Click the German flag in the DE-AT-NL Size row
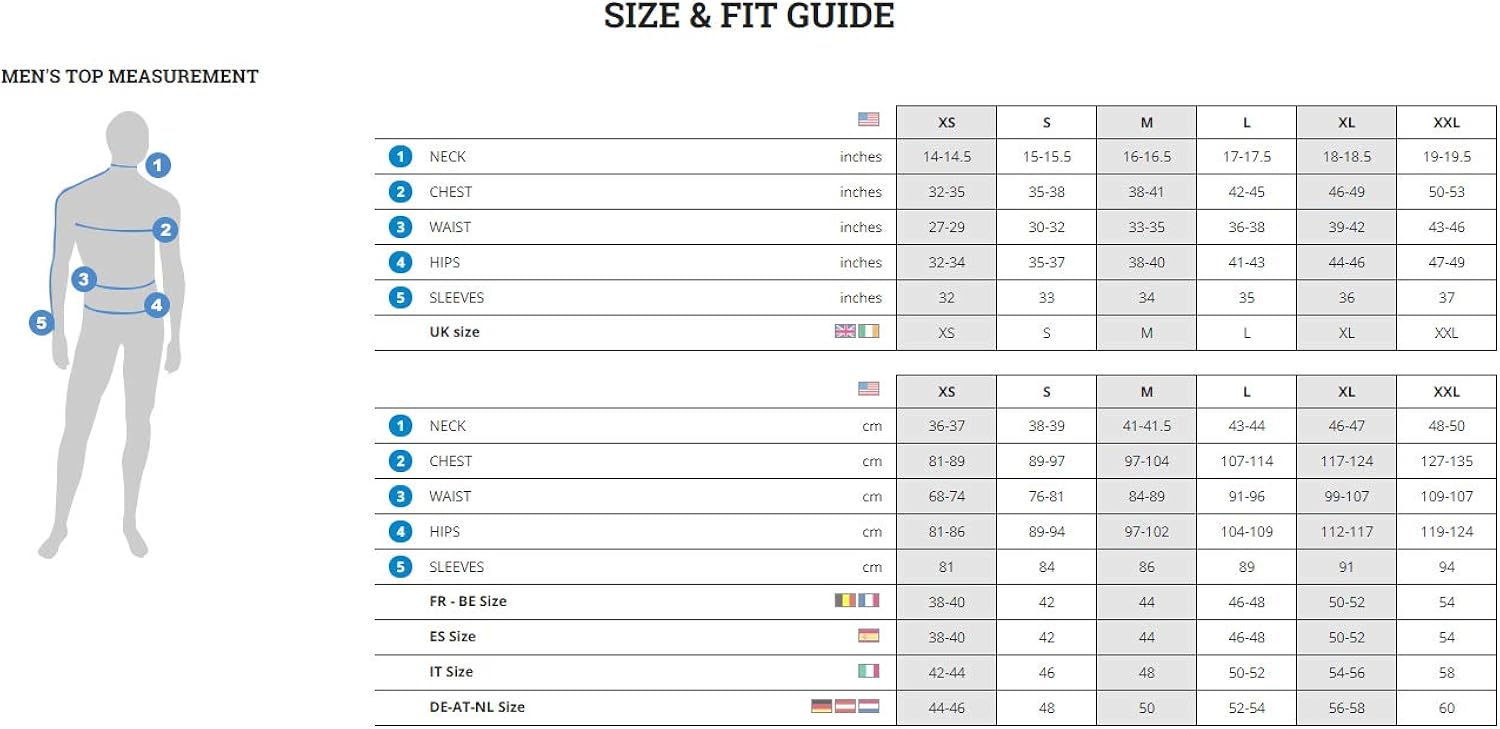This screenshot has height=729, width=1500. point(822,706)
